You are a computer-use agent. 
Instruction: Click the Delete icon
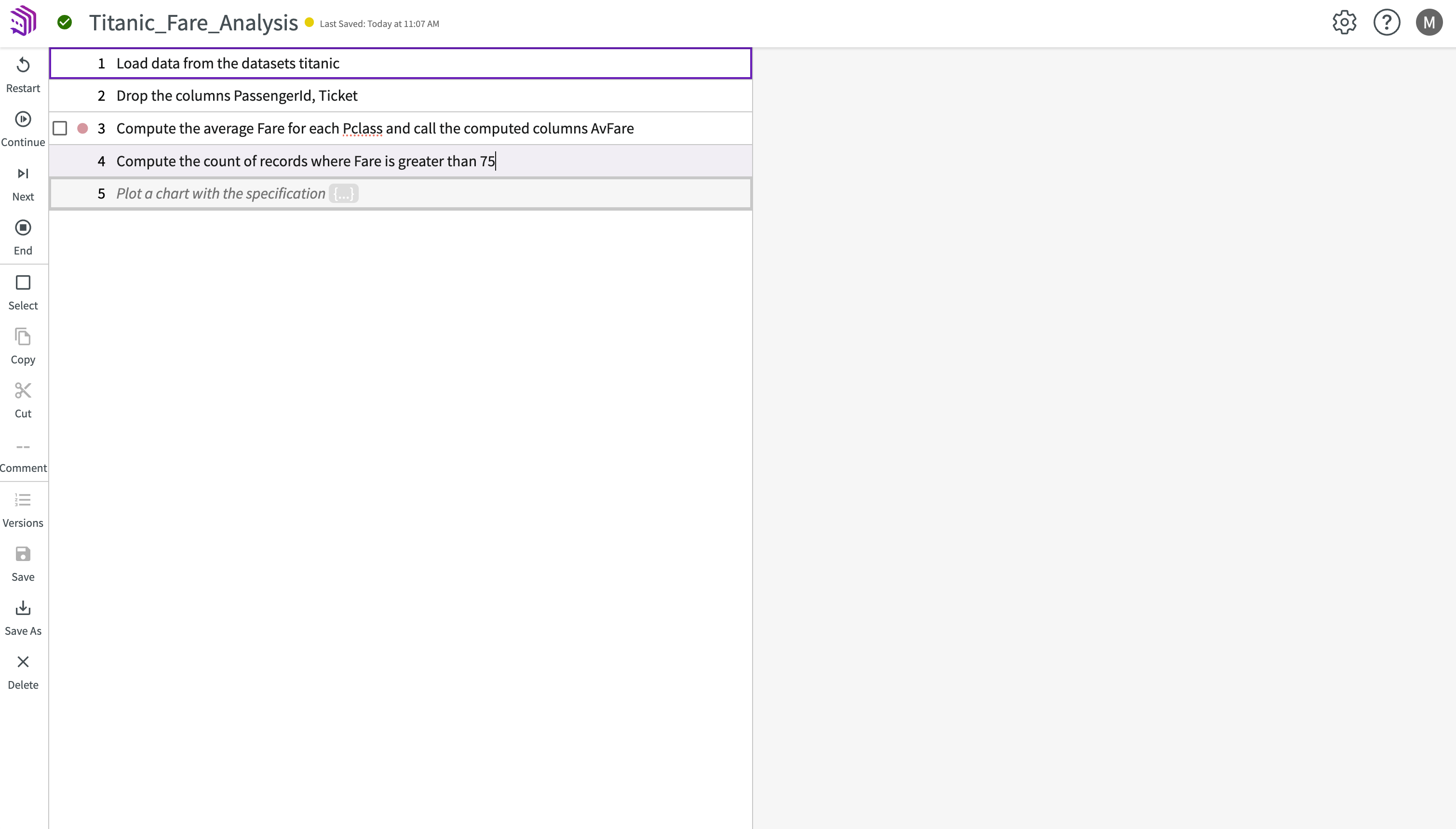click(x=23, y=662)
